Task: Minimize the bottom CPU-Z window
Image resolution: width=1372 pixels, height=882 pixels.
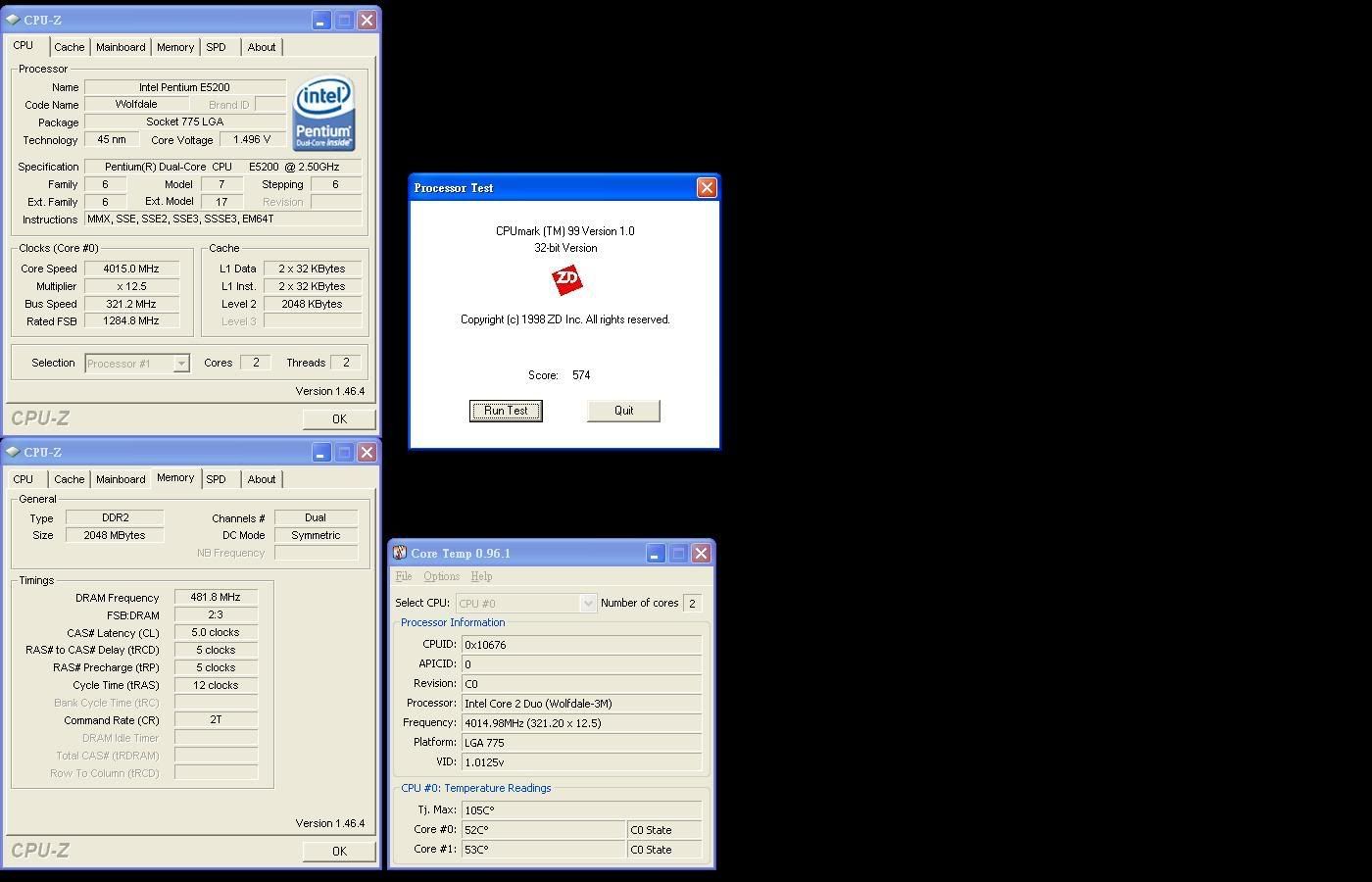Action: click(x=321, y=452)
